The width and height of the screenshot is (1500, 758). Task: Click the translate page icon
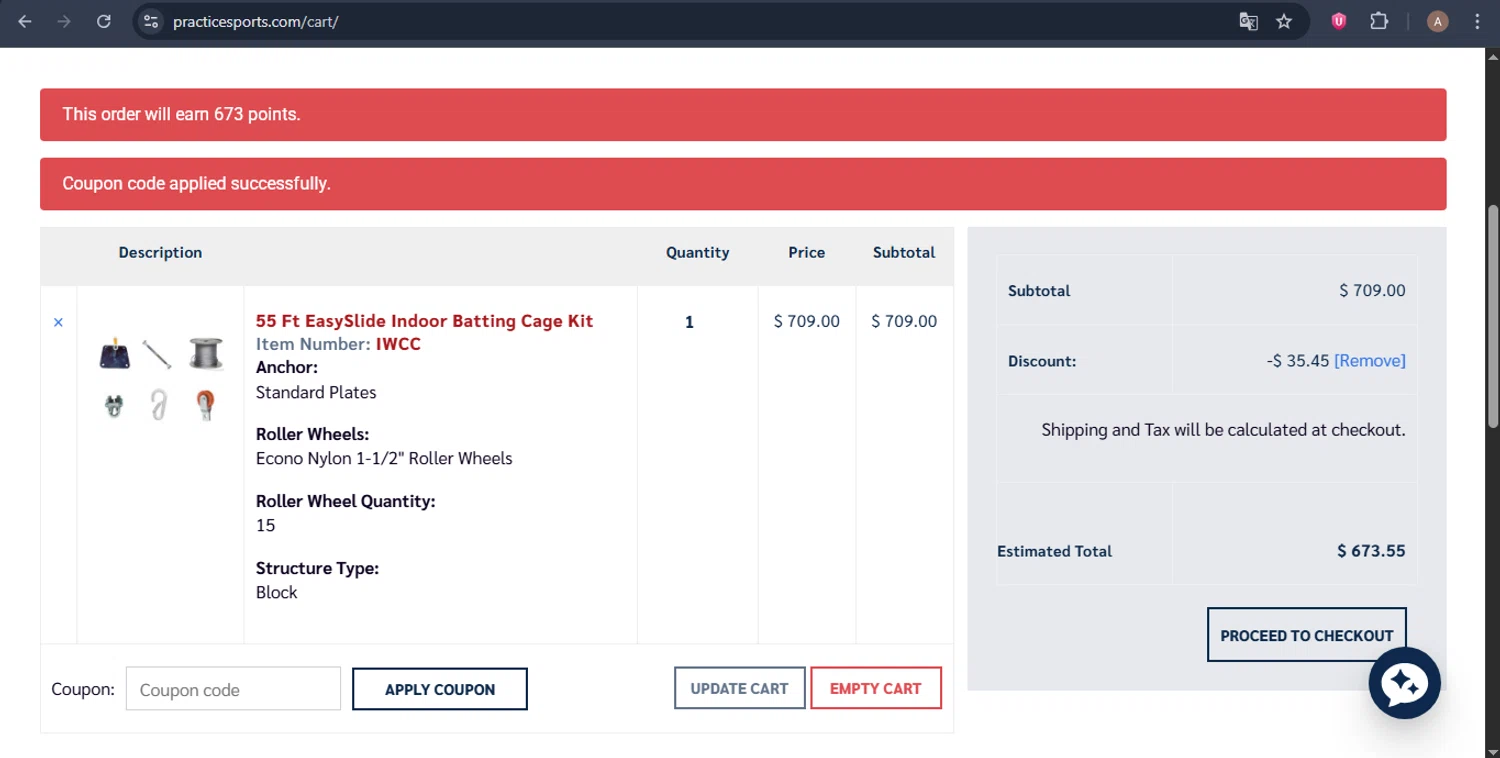coord(1248,21)
